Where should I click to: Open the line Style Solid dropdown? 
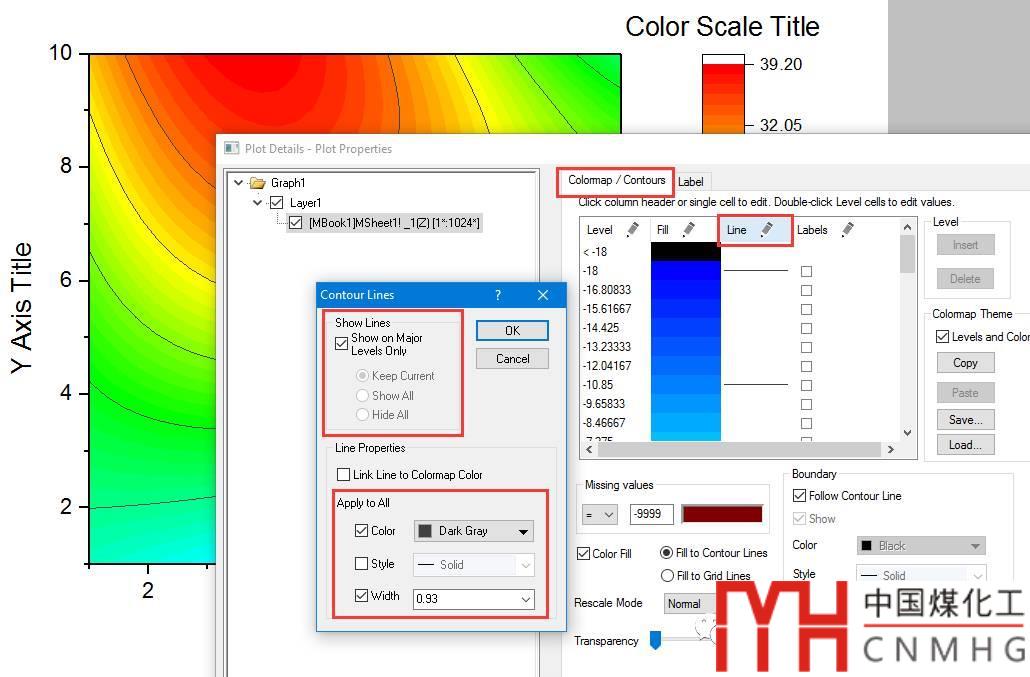(474, 565)
